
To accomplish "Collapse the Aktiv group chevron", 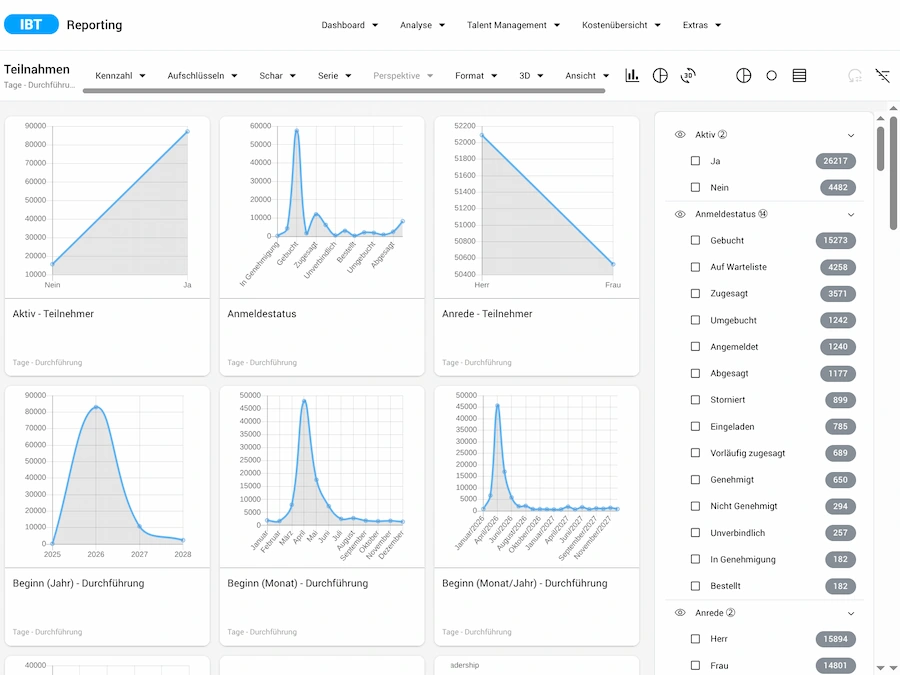I will [x=851, y=135].
